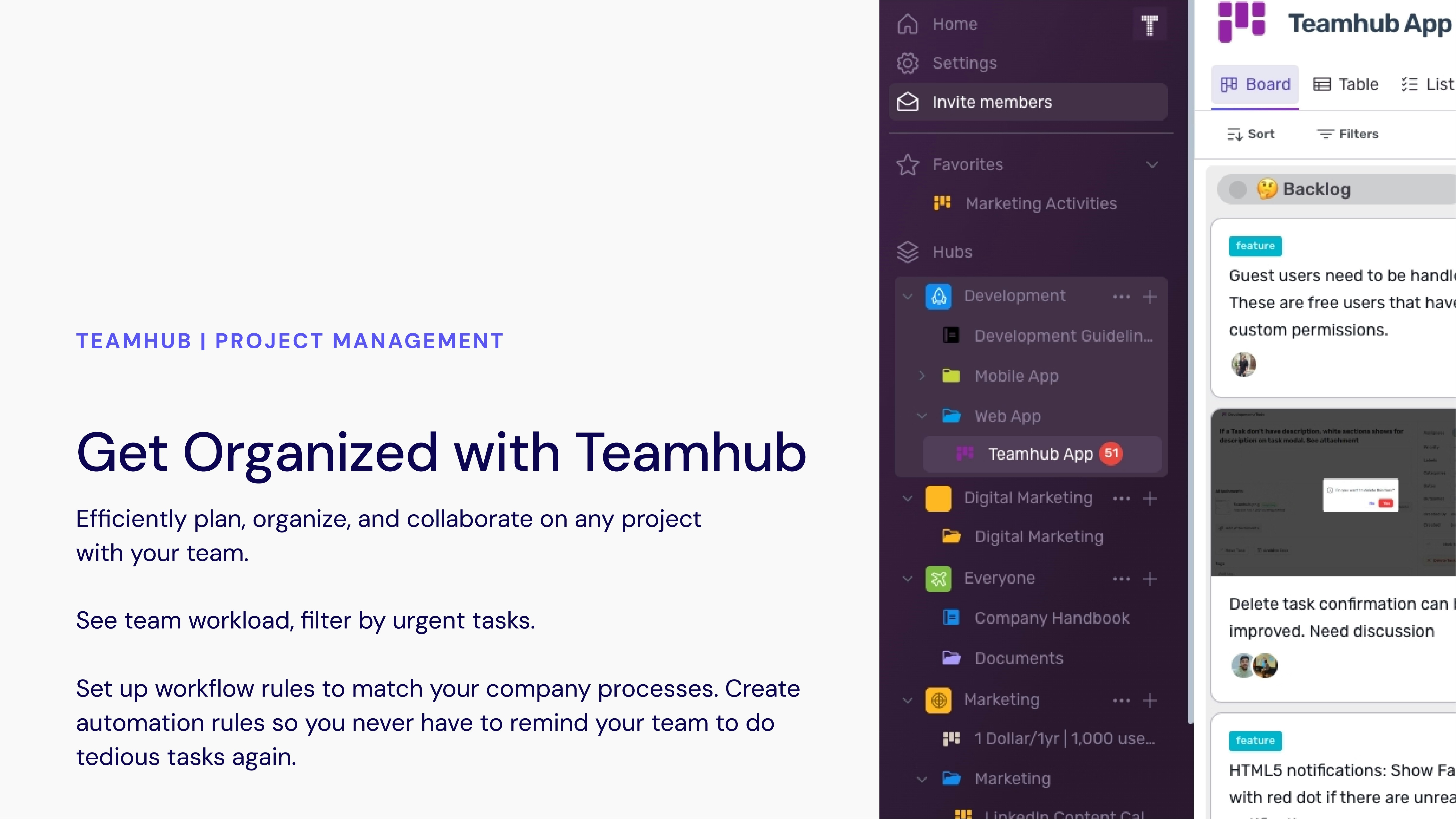The height and width of the screenshot is (819, 1456).
Task: Click the Marketing hub target icon
Action: point(938,700)
